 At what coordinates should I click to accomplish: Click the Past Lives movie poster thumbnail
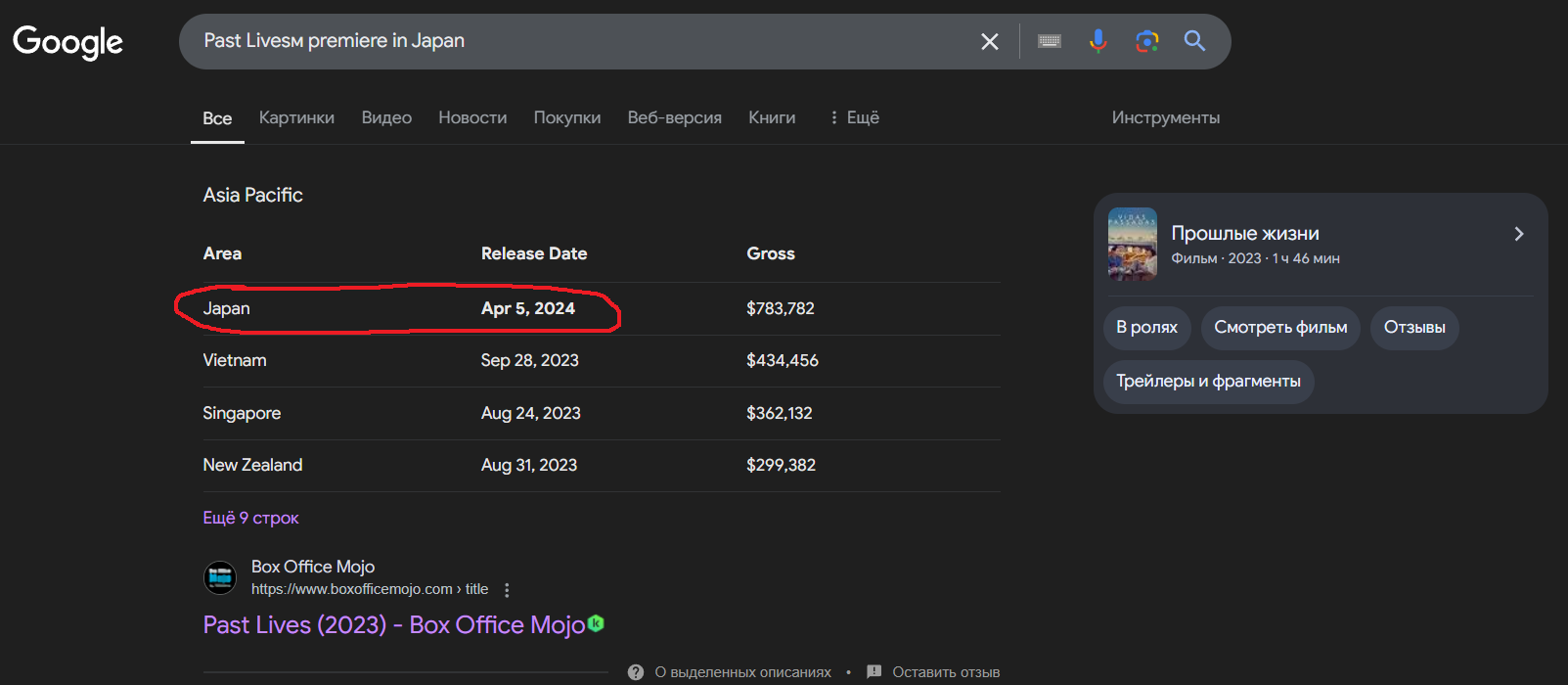[1133, 244]
